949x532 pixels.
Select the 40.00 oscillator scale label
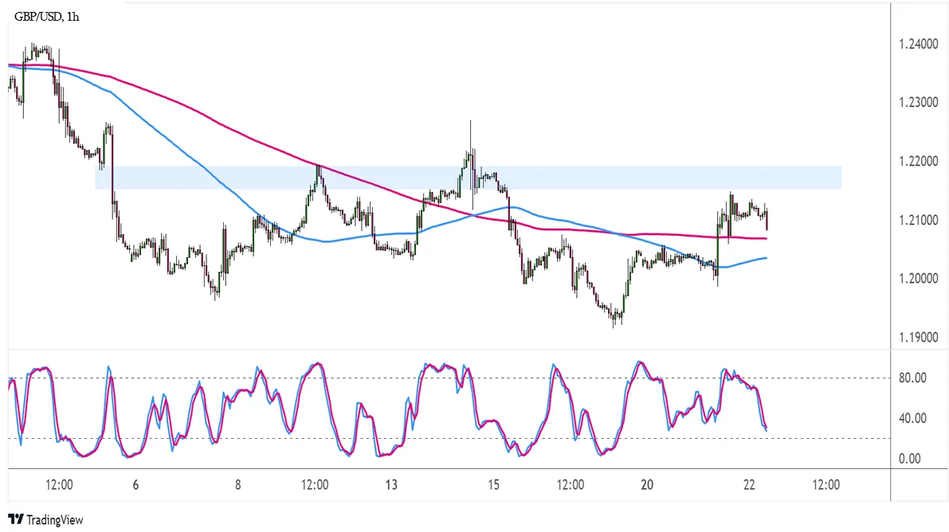tap(913, 418)
